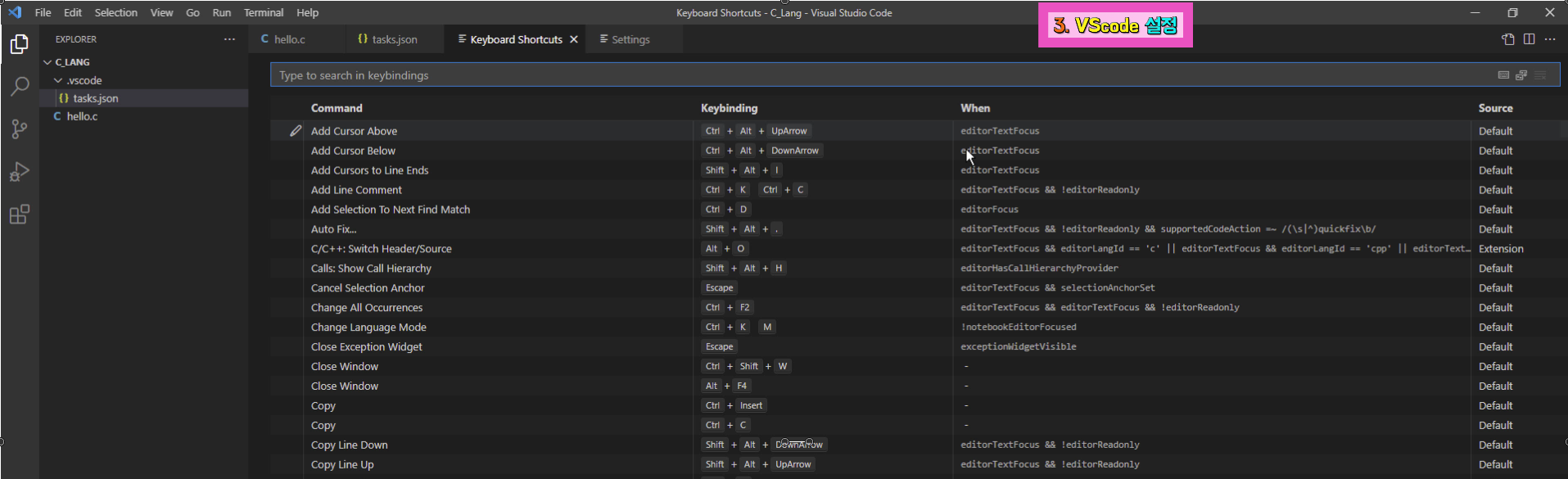Open the Terminal menu
This screenshot has height=479, width=1568.
click(264, 12)
